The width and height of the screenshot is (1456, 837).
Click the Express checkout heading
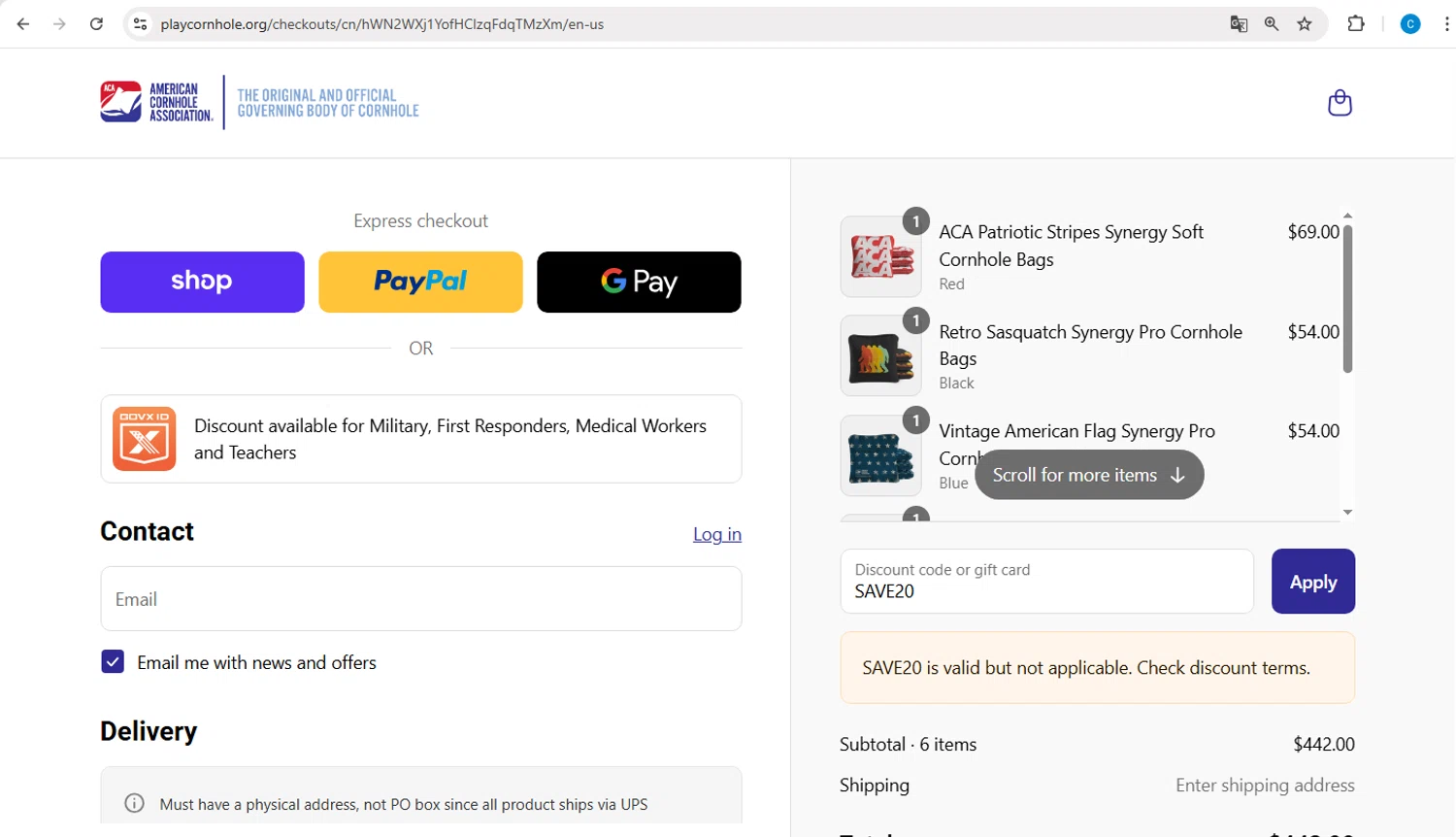point(420,221)
